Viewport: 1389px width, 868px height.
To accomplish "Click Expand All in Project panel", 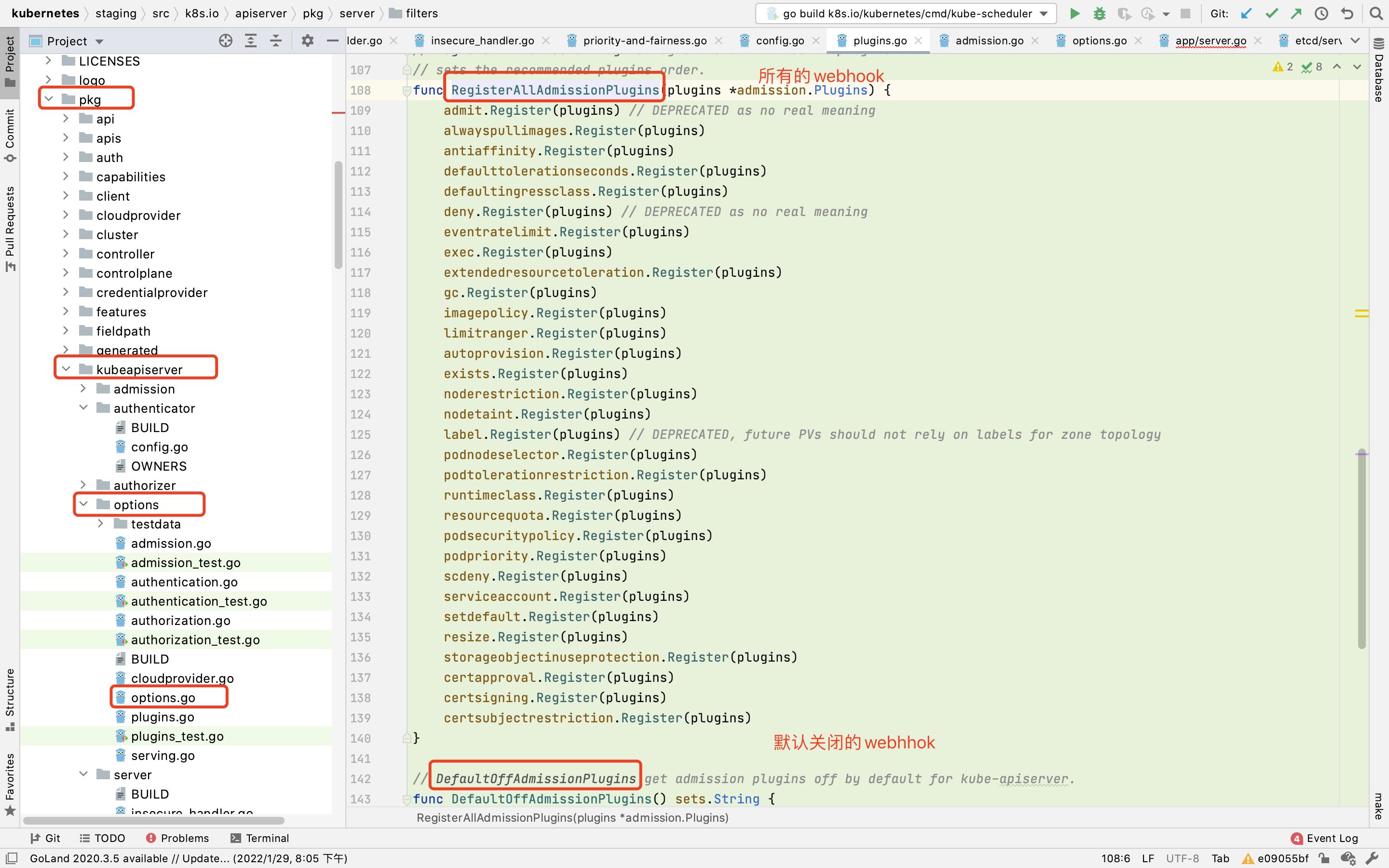I will [251, 41].
